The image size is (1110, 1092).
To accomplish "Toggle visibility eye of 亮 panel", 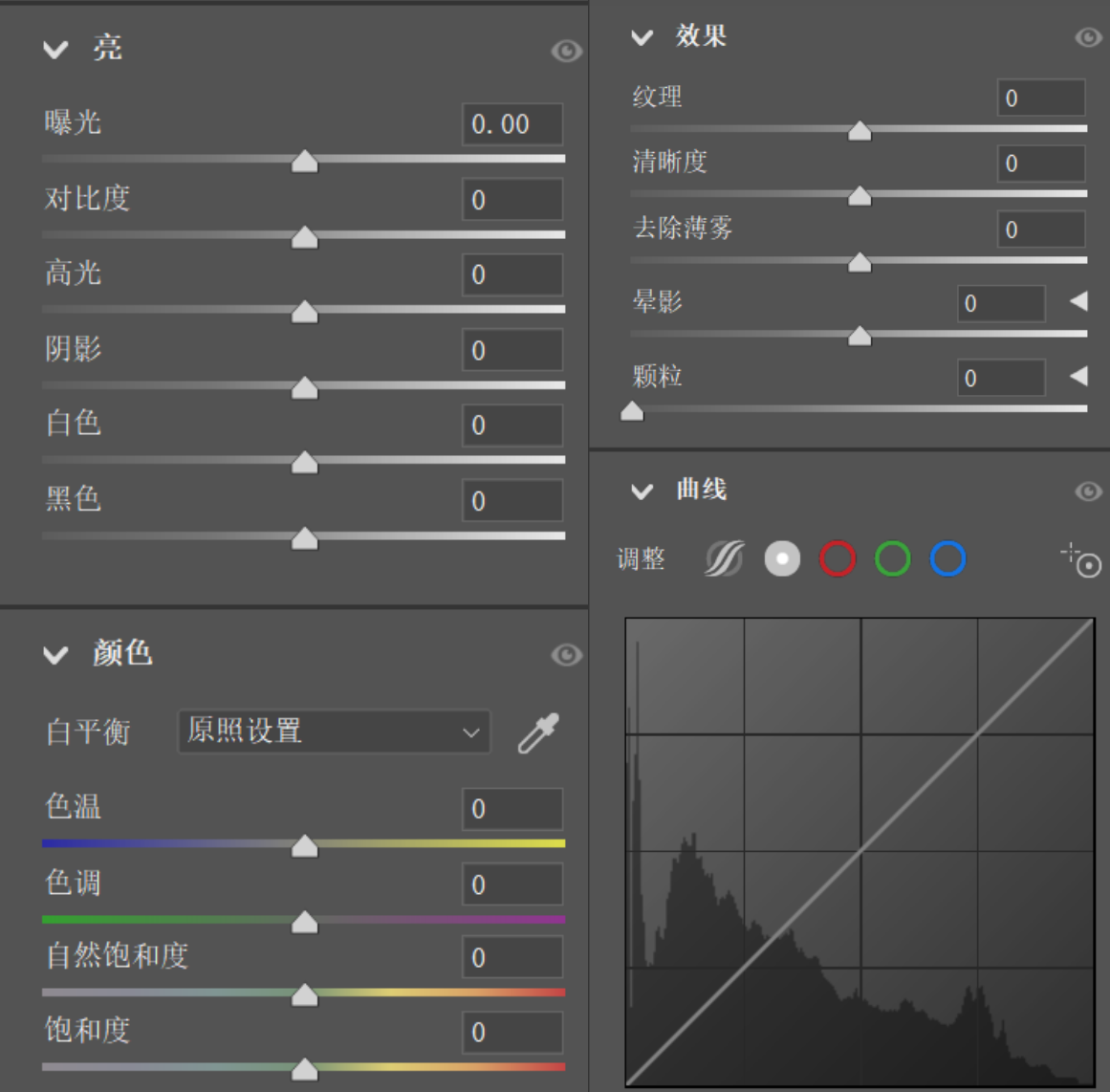I will 566,51.
